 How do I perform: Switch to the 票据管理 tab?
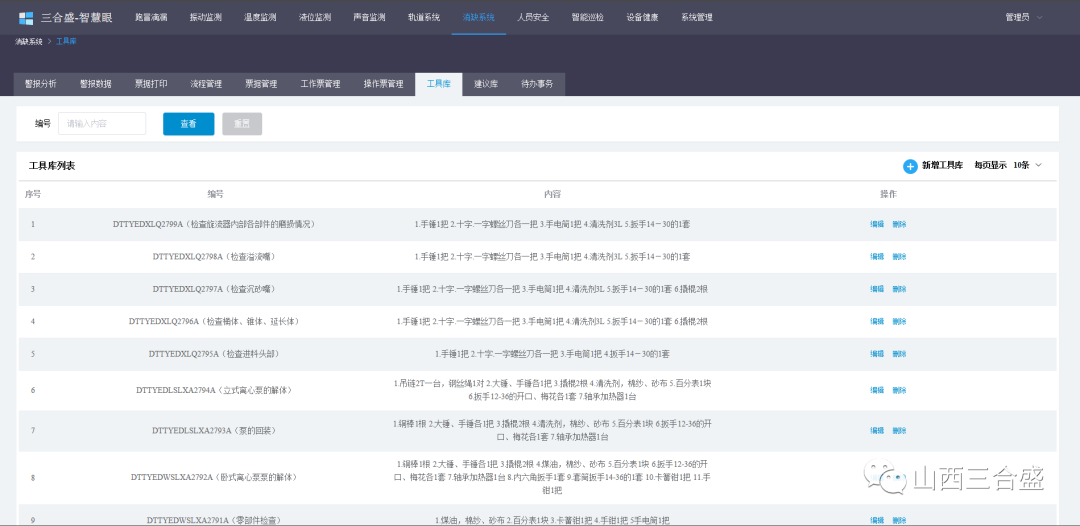(x=261, y=84)
